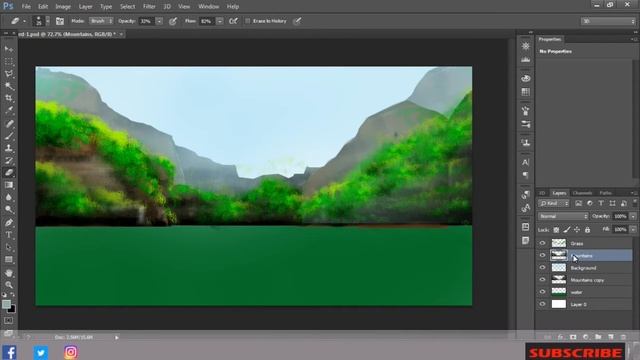Open the layer filter Kind dropdown
Screen dimensions: 640x360
coord(554,203)
